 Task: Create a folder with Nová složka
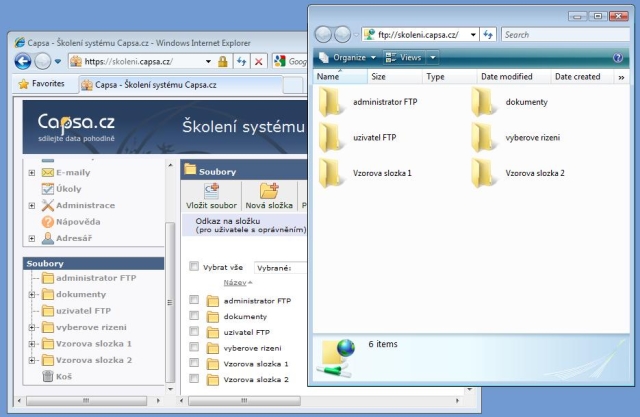[269, 196]
